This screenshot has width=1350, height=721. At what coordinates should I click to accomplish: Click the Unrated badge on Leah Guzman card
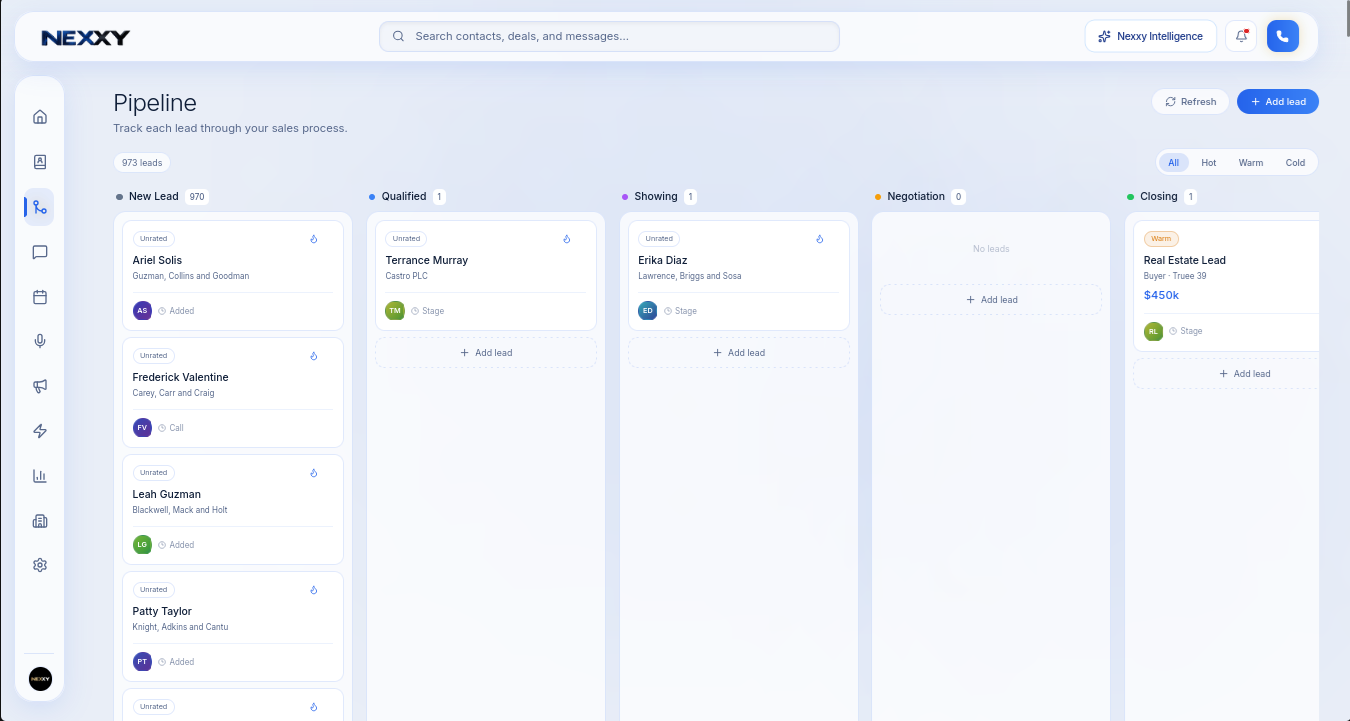tap(154, 473)
